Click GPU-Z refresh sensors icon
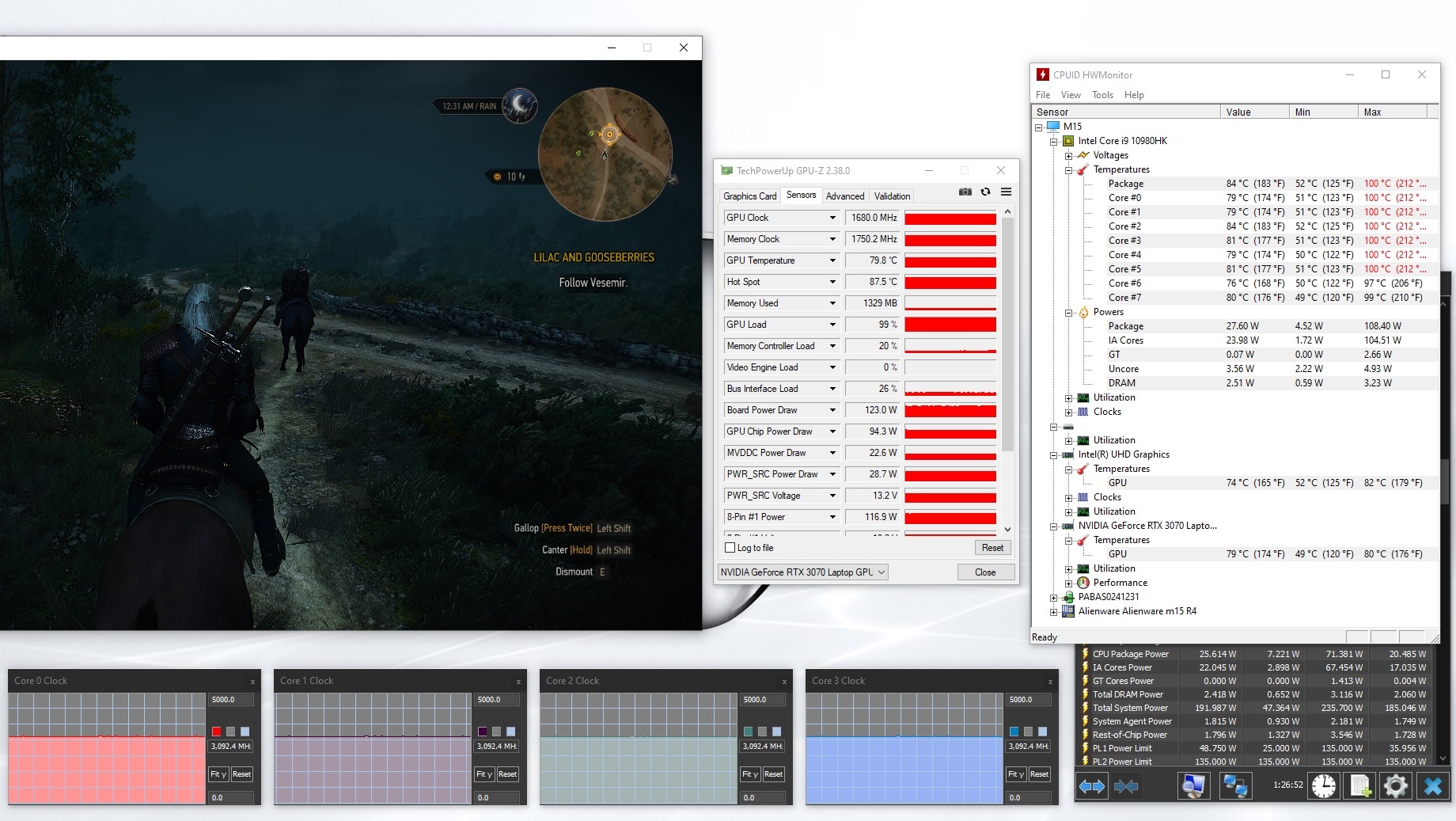 pos(985,192)
